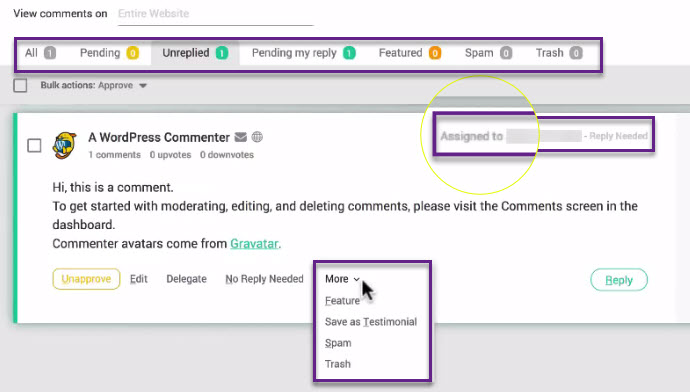Delegate this comment
This screenshot has height=392, width=690.
(x=187, y=279)
